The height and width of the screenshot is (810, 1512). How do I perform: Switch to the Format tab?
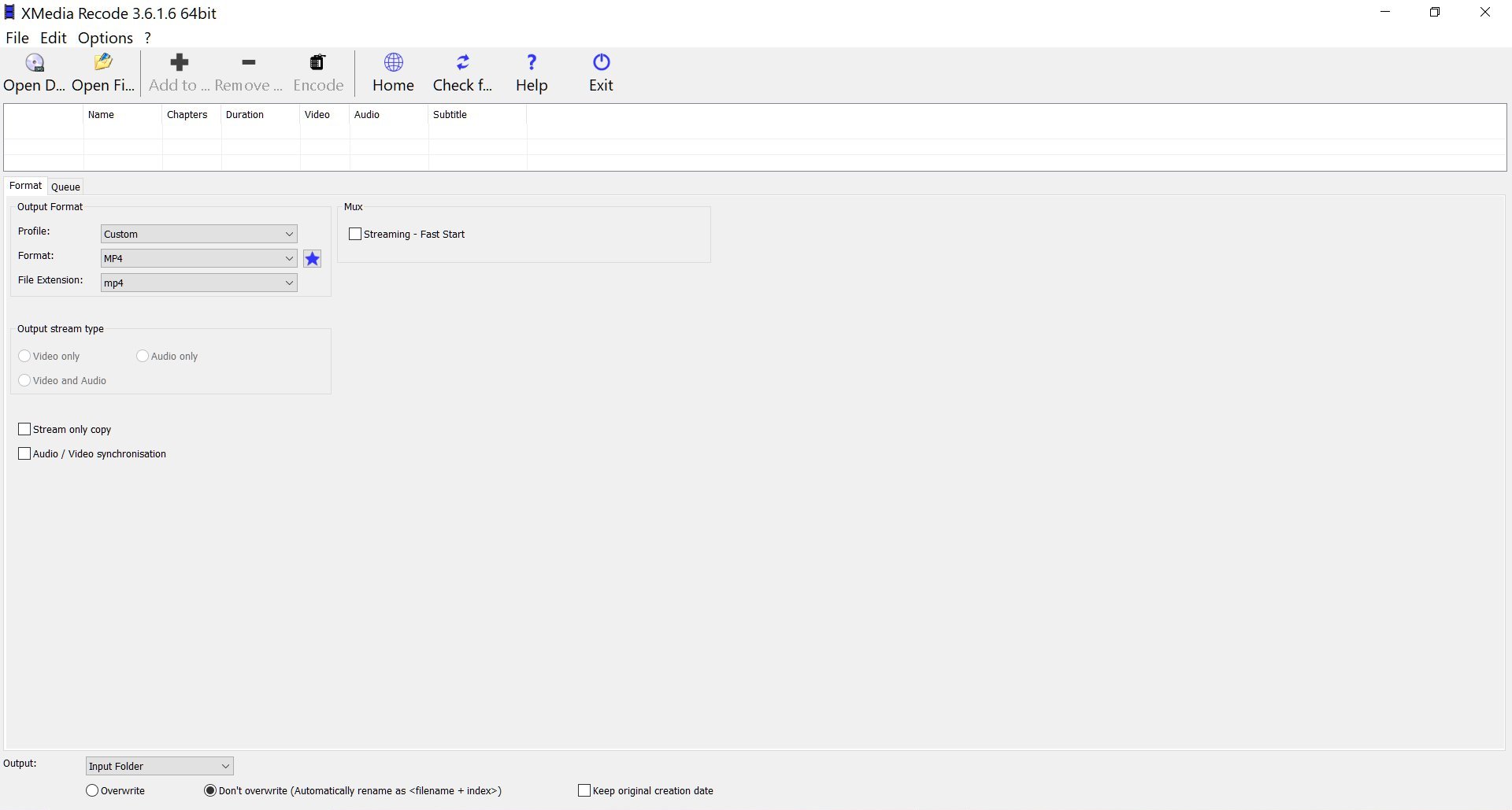coord(25,186)
